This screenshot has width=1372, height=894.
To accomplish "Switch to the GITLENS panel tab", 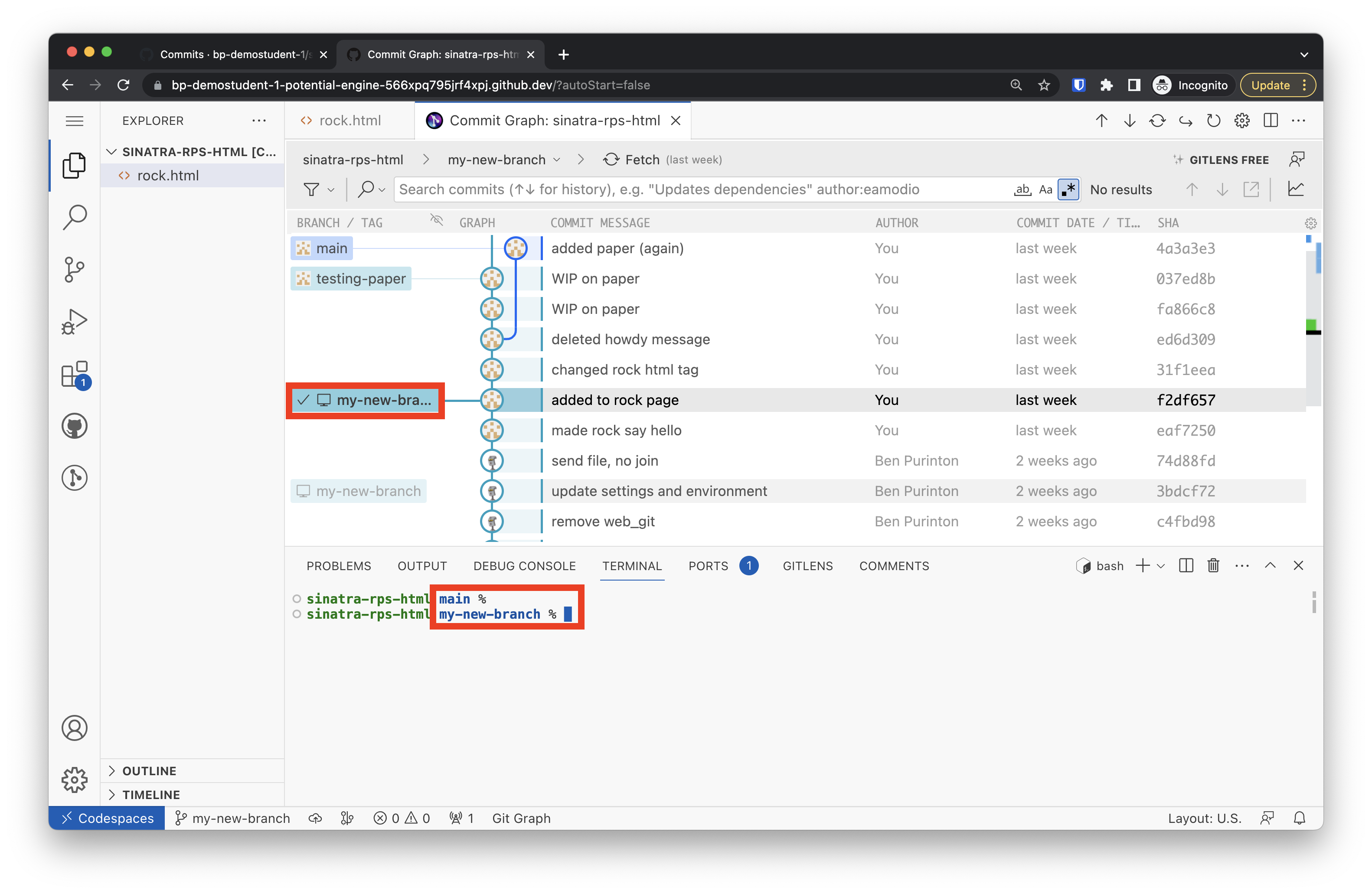I will click(807, 565).
